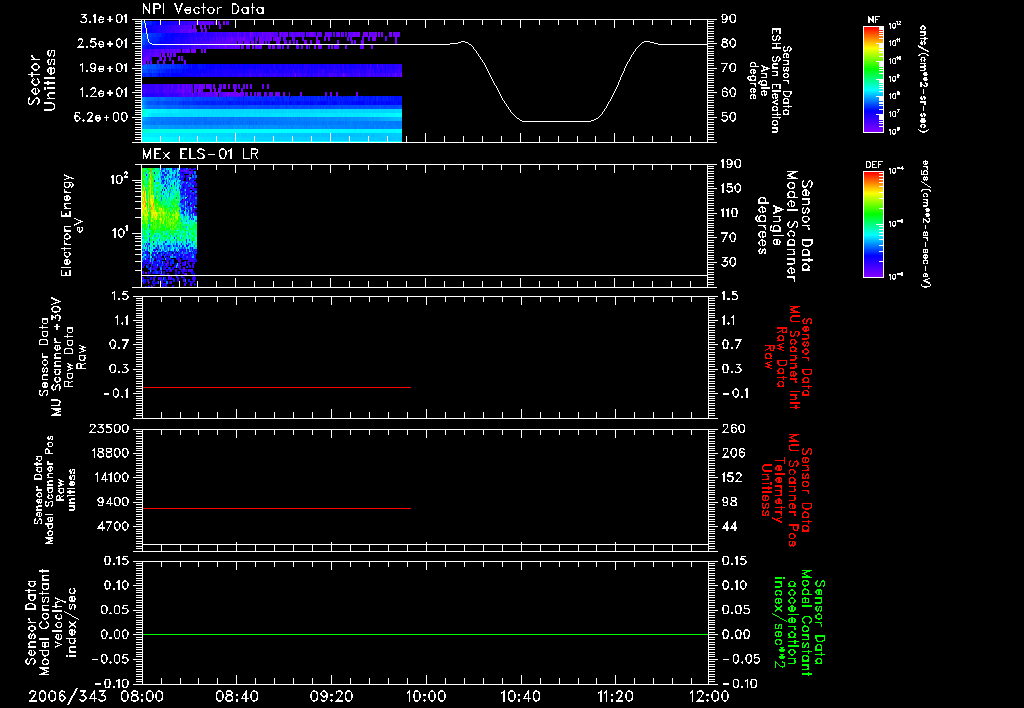
Task: Click the DEF energy flux color bar
Action: [873, 224]
